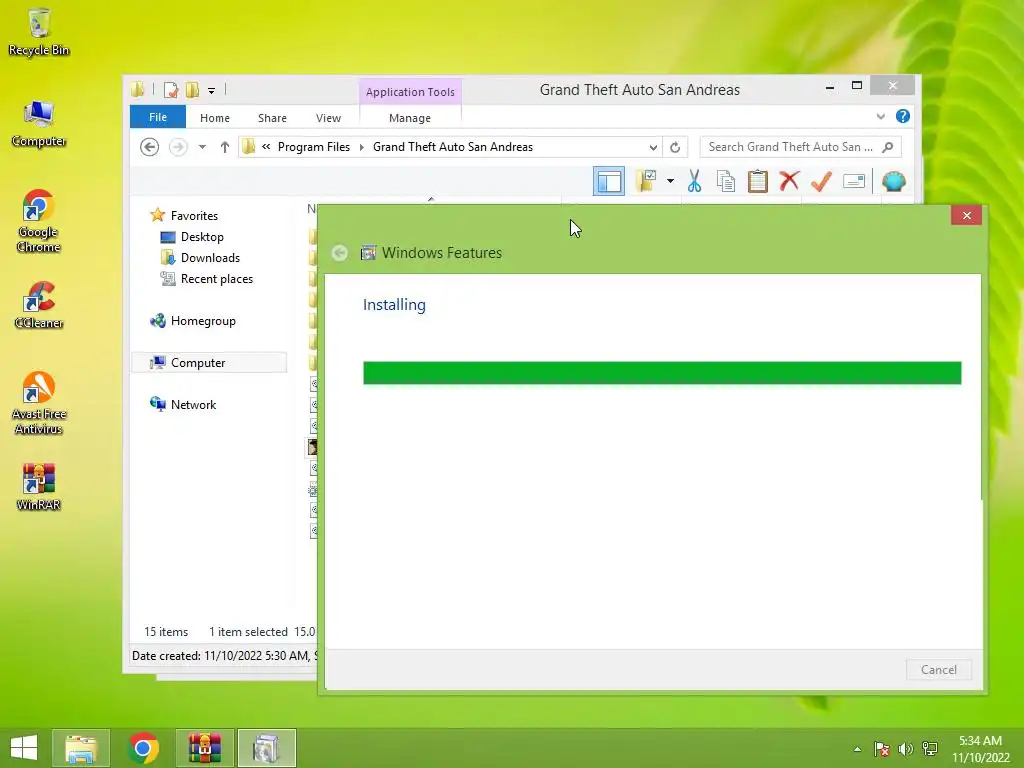Click the green installing progress bar
Viewport: 1024px width, 768px height.
662,373
